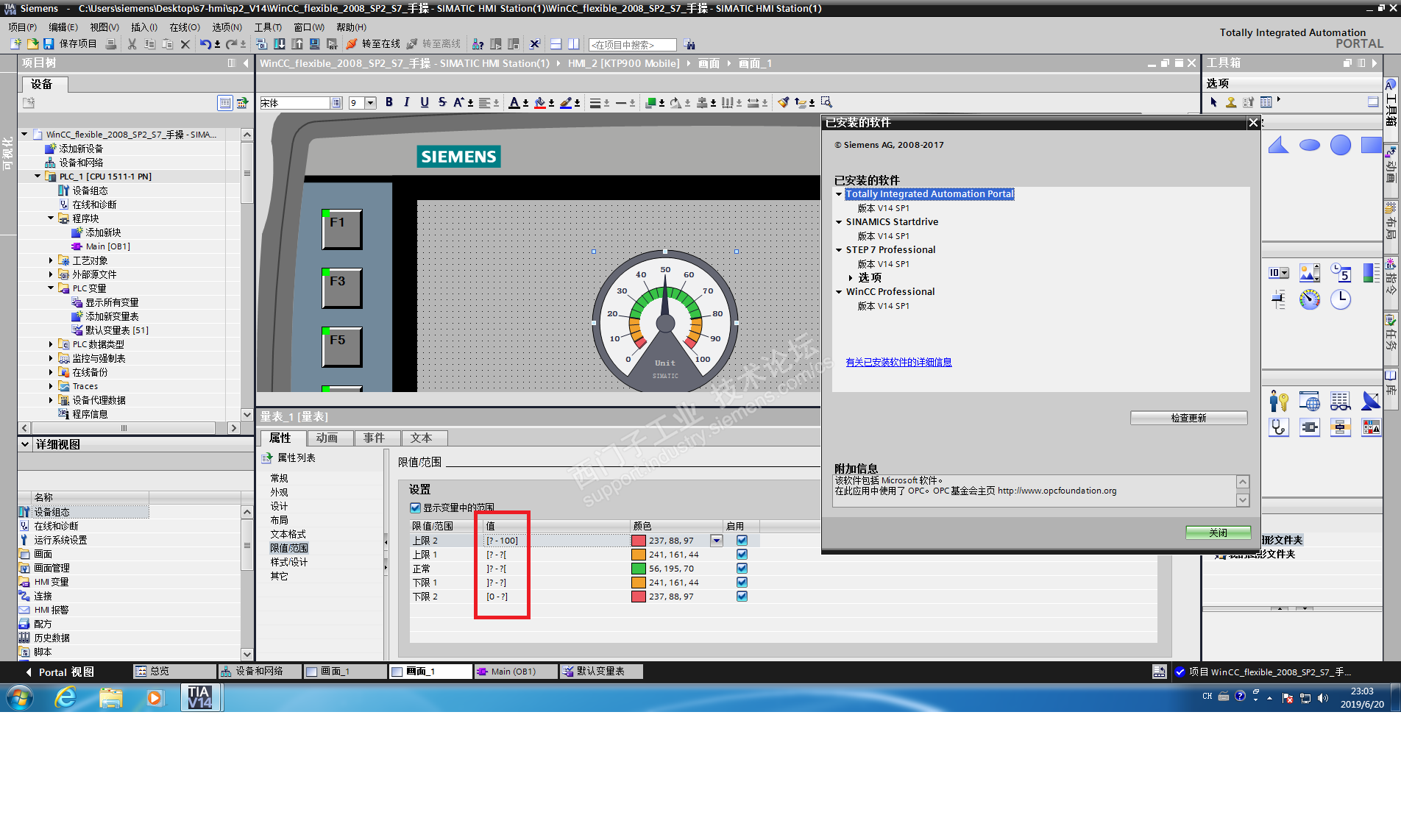
Task: Open the 编辑(E) menu
Action: point(63,27)
